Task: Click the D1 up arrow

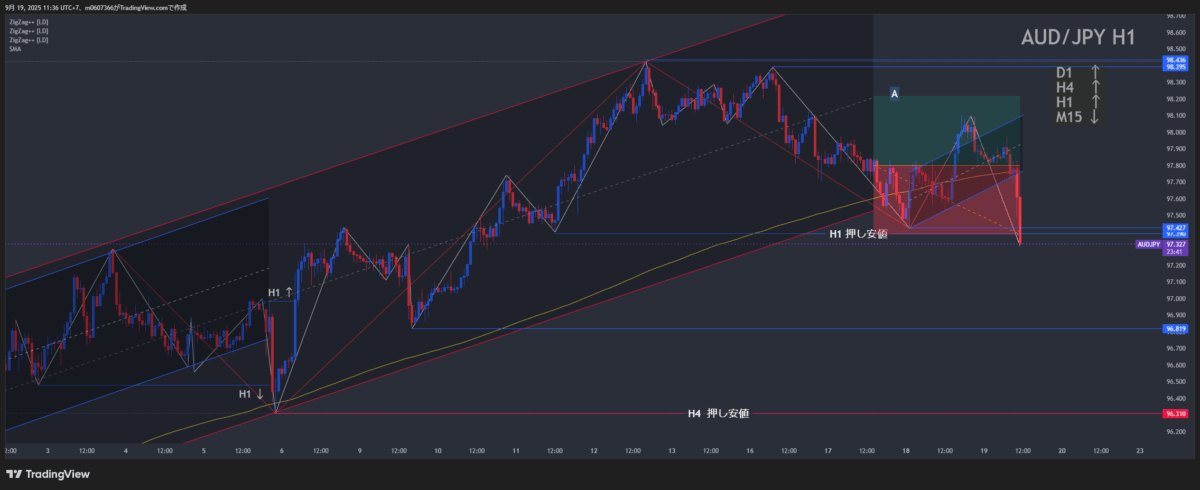Action: [1095, 72]
